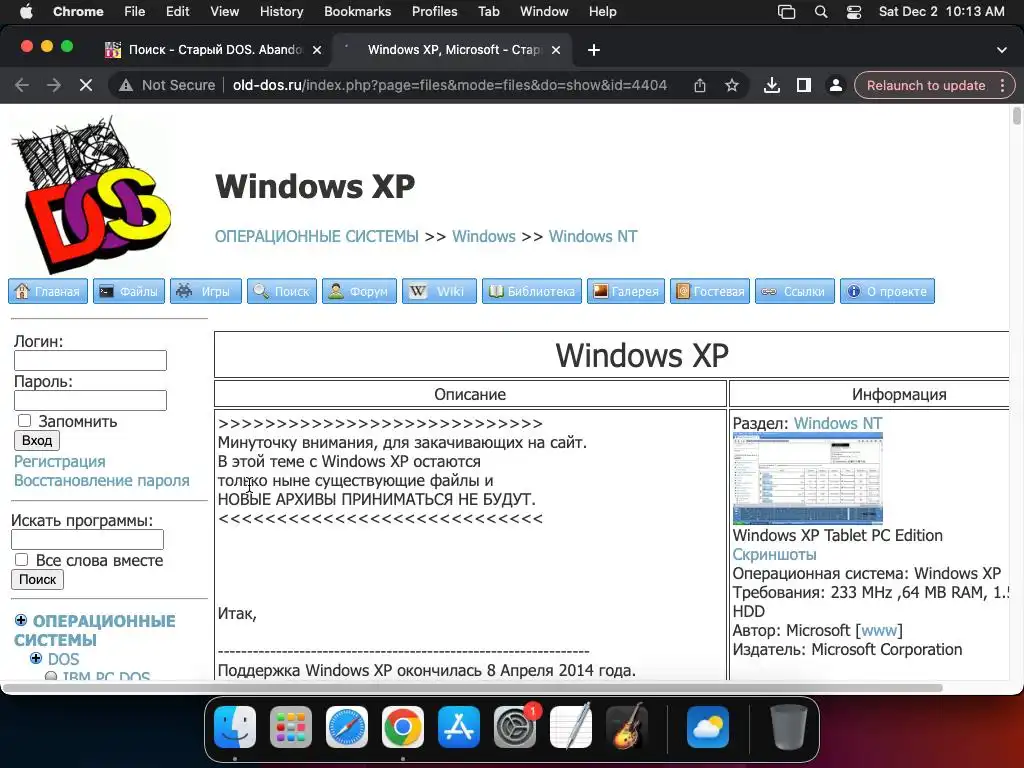
Task: Open the О проекте nav button
Action: click(x=888, y=291)
